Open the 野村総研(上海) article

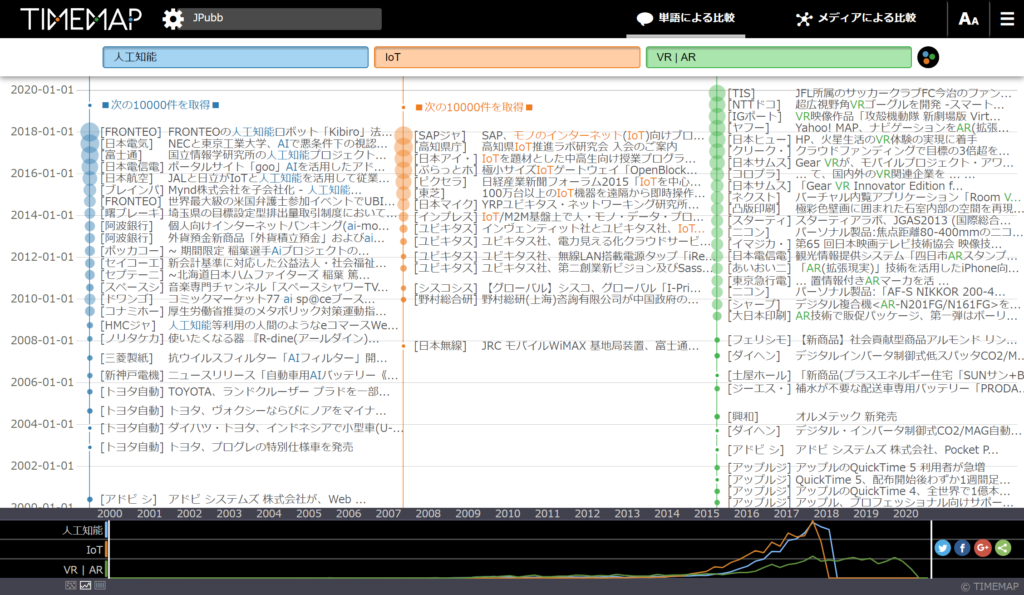(x=556, y=299)
